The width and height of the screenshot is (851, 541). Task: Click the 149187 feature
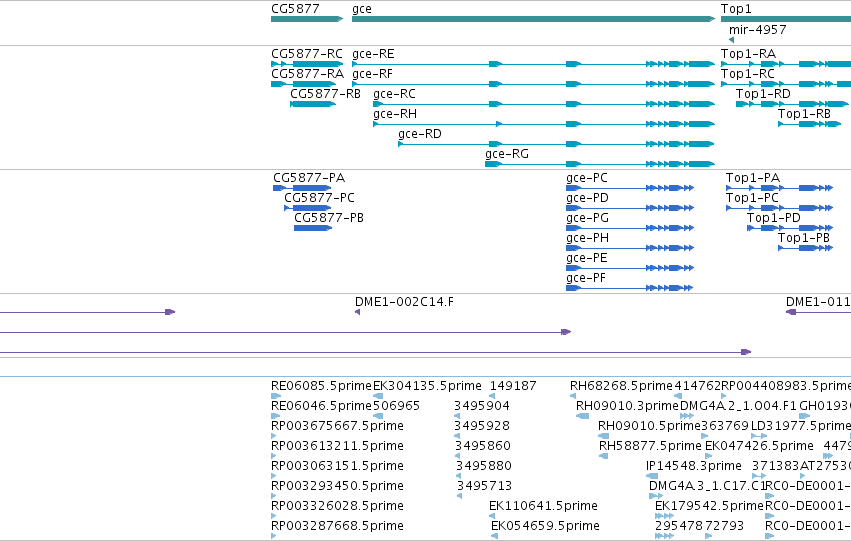tap(492, 396)
